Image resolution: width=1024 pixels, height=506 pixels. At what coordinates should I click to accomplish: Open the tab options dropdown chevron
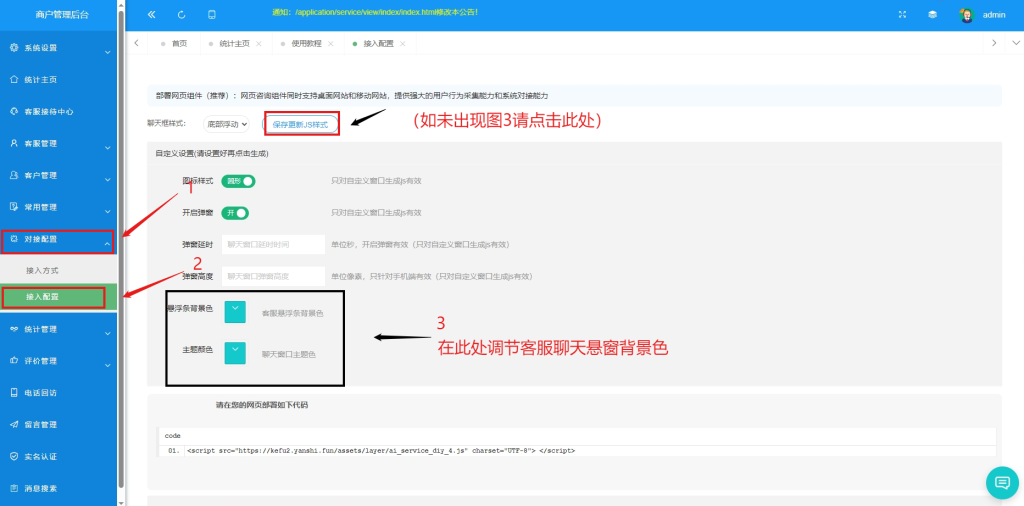1016,43
